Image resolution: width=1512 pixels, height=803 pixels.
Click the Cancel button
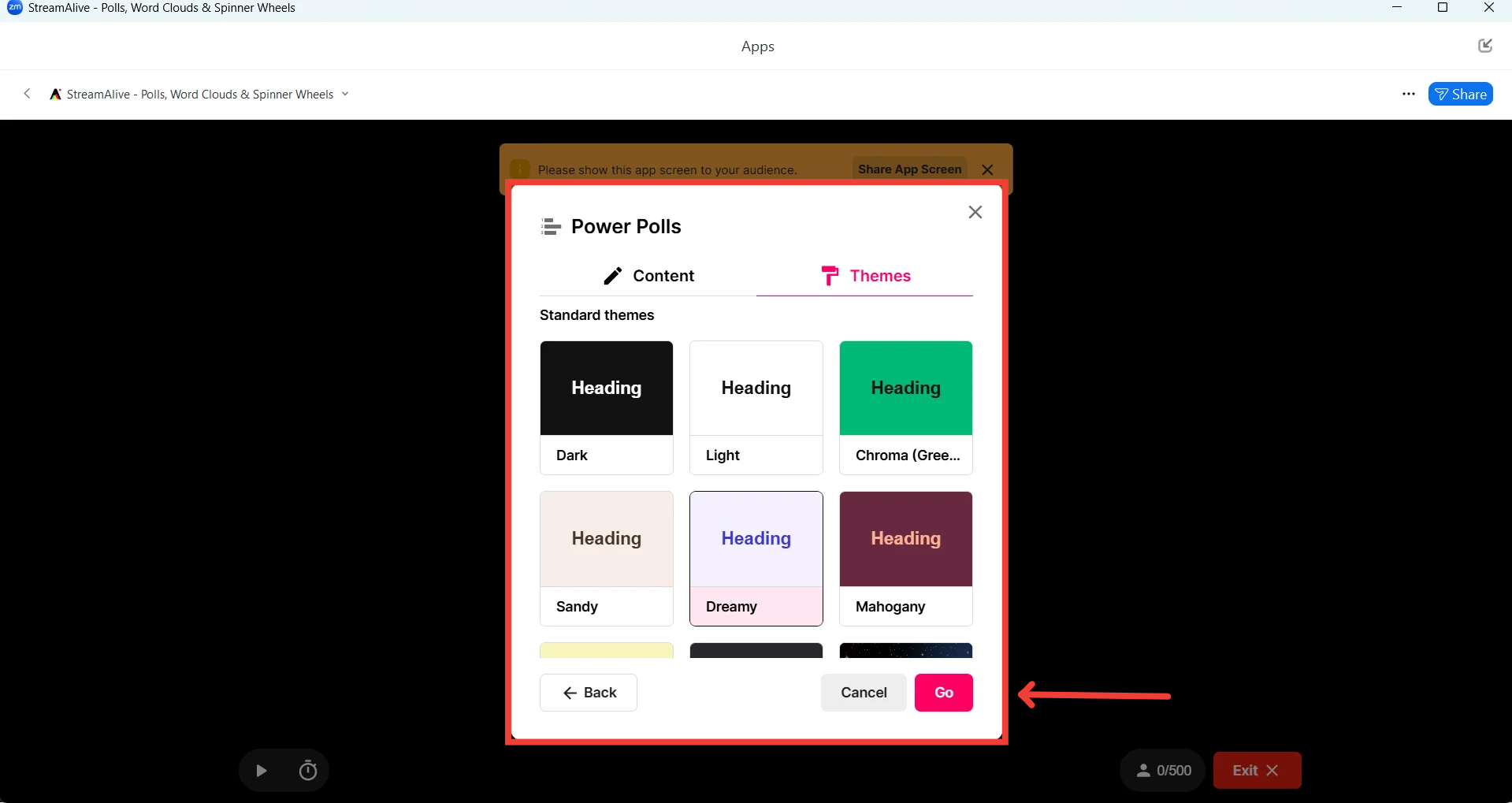864,693
